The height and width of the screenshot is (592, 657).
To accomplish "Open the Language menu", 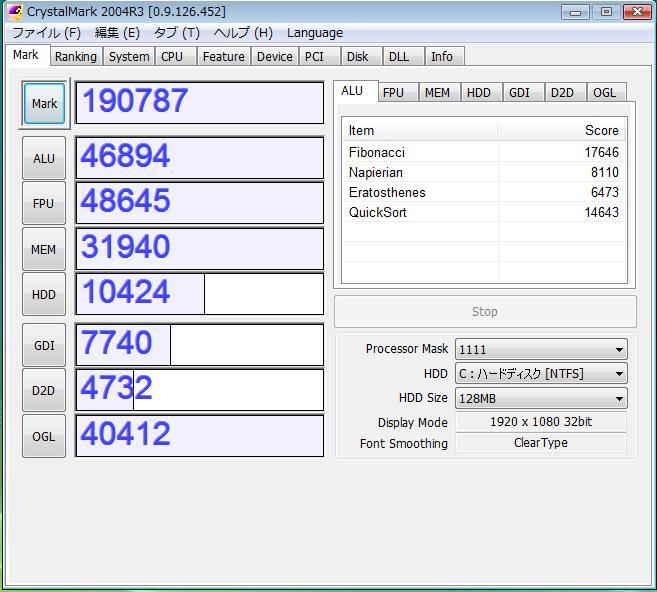I will click(x=315, y=33).
